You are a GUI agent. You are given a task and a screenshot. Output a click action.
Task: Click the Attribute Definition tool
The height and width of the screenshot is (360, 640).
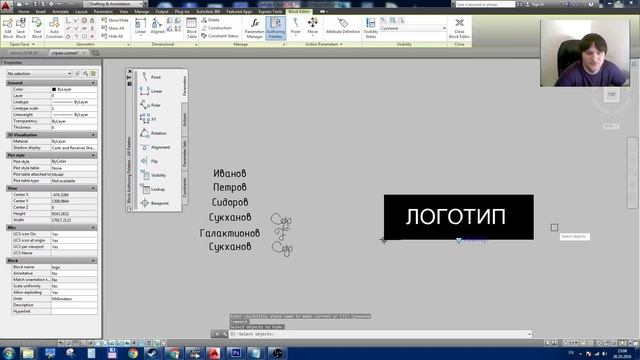(343, 26)
